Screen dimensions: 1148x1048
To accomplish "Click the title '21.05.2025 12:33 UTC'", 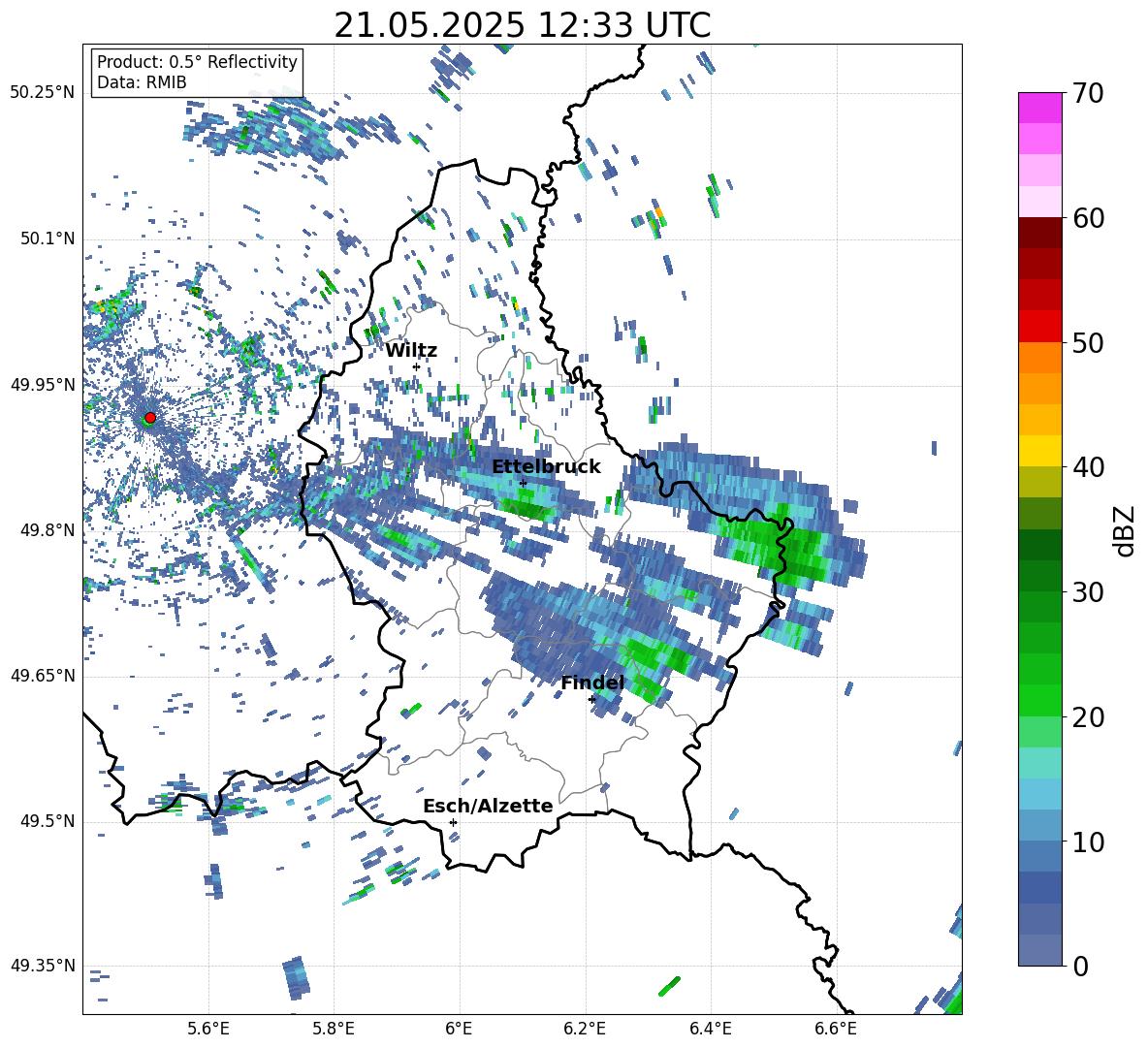I will (x=522, y=25).
